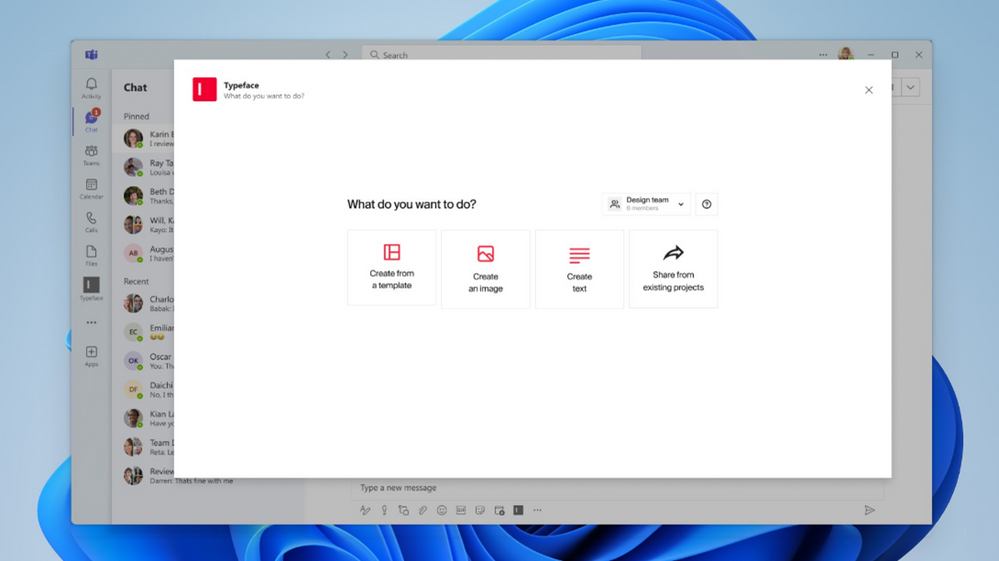Open the recent Team group chat
The height and width of the screenshot is (561, 999).
click(x=144, y=446)
